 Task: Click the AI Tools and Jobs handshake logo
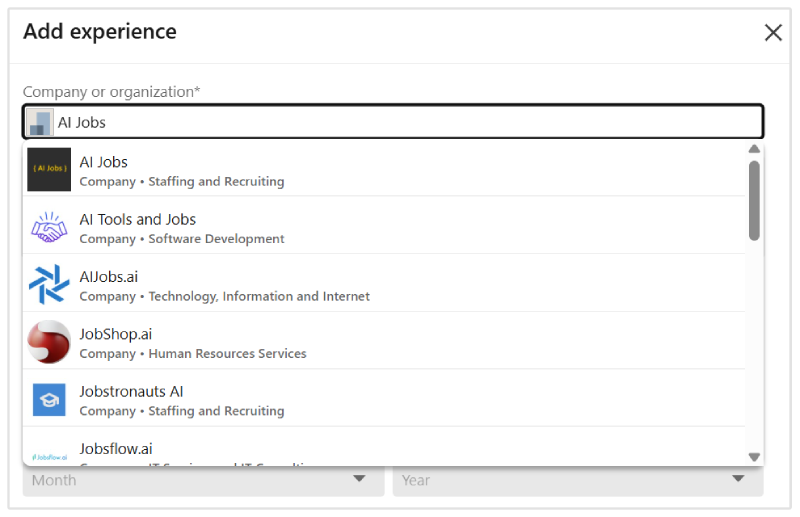point(49,227)
